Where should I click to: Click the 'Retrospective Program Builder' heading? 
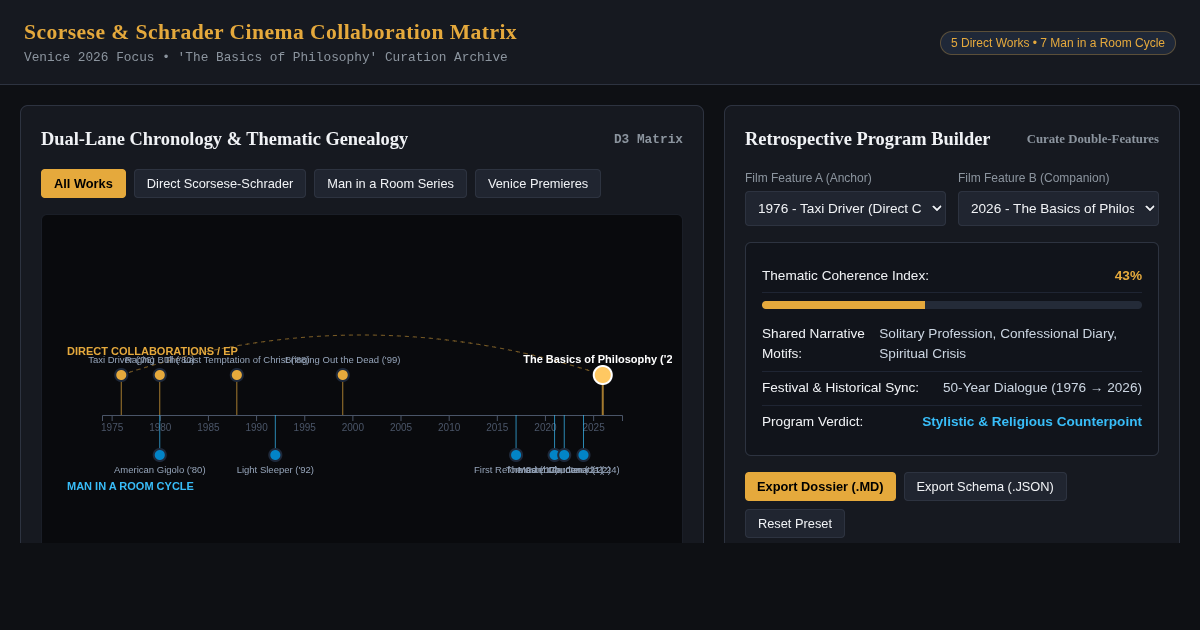click(x=867, y=139)
